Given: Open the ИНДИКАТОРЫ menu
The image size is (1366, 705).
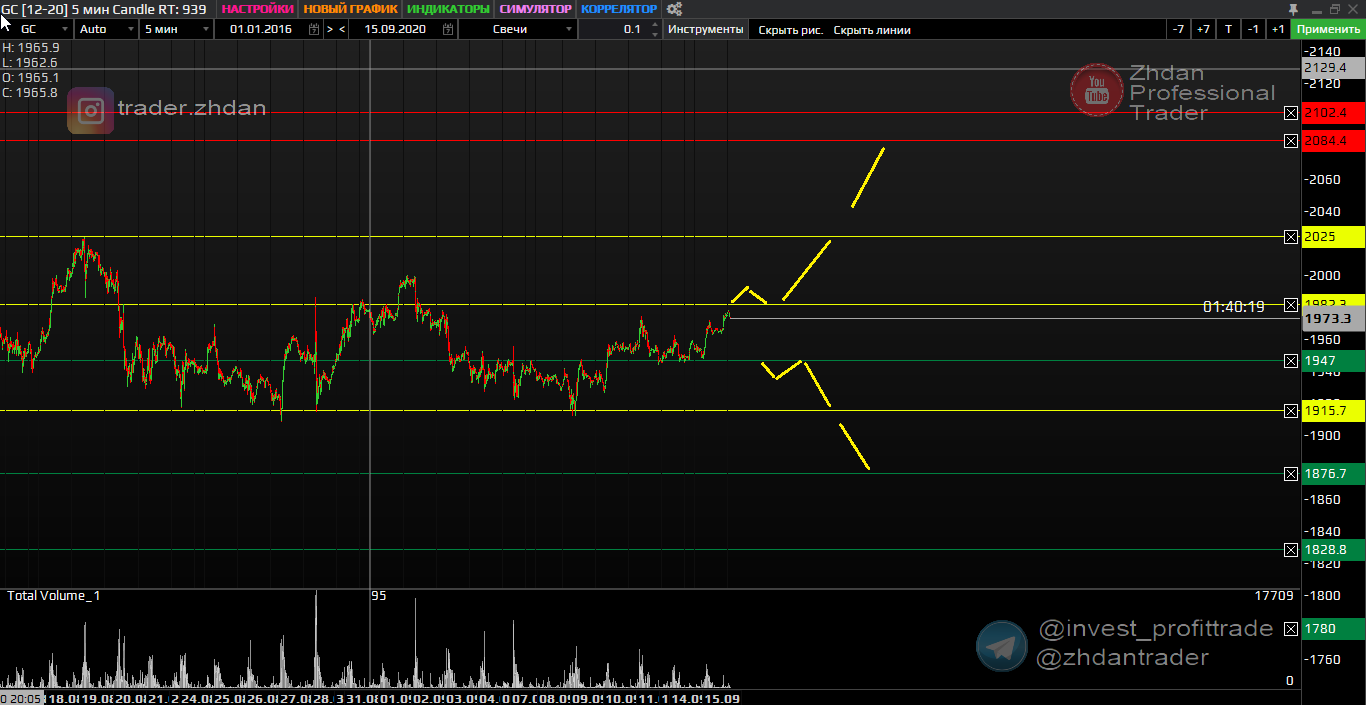Looking at the screenshot, I should click(448, 9).
